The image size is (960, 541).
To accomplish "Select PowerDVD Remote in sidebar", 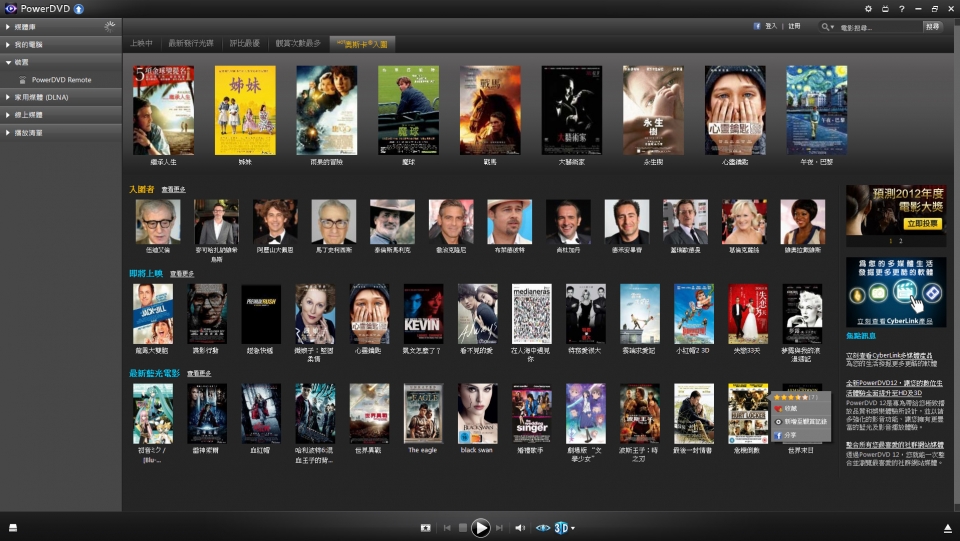I will pyautogui.click(x=61, y=79).
